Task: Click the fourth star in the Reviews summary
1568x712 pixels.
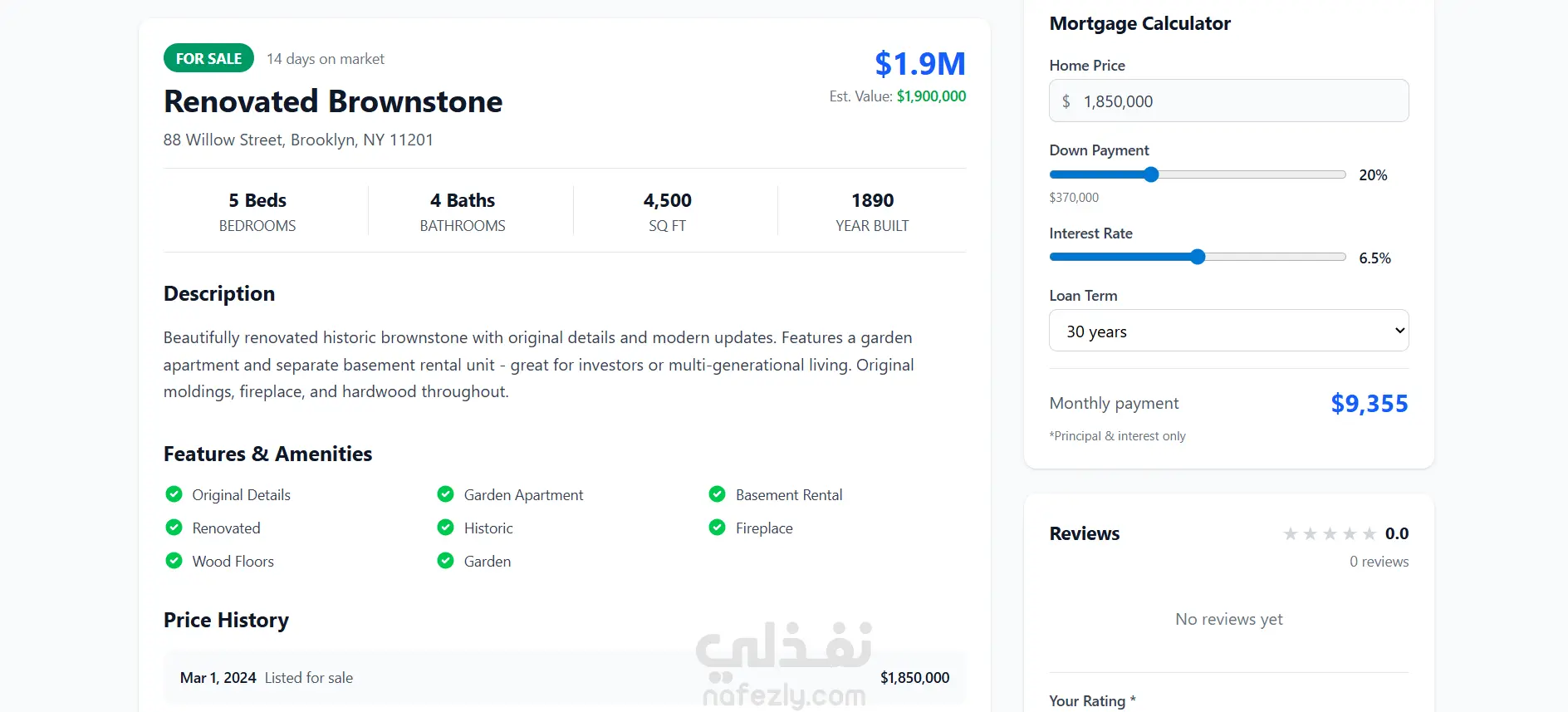Action: 1350,533
